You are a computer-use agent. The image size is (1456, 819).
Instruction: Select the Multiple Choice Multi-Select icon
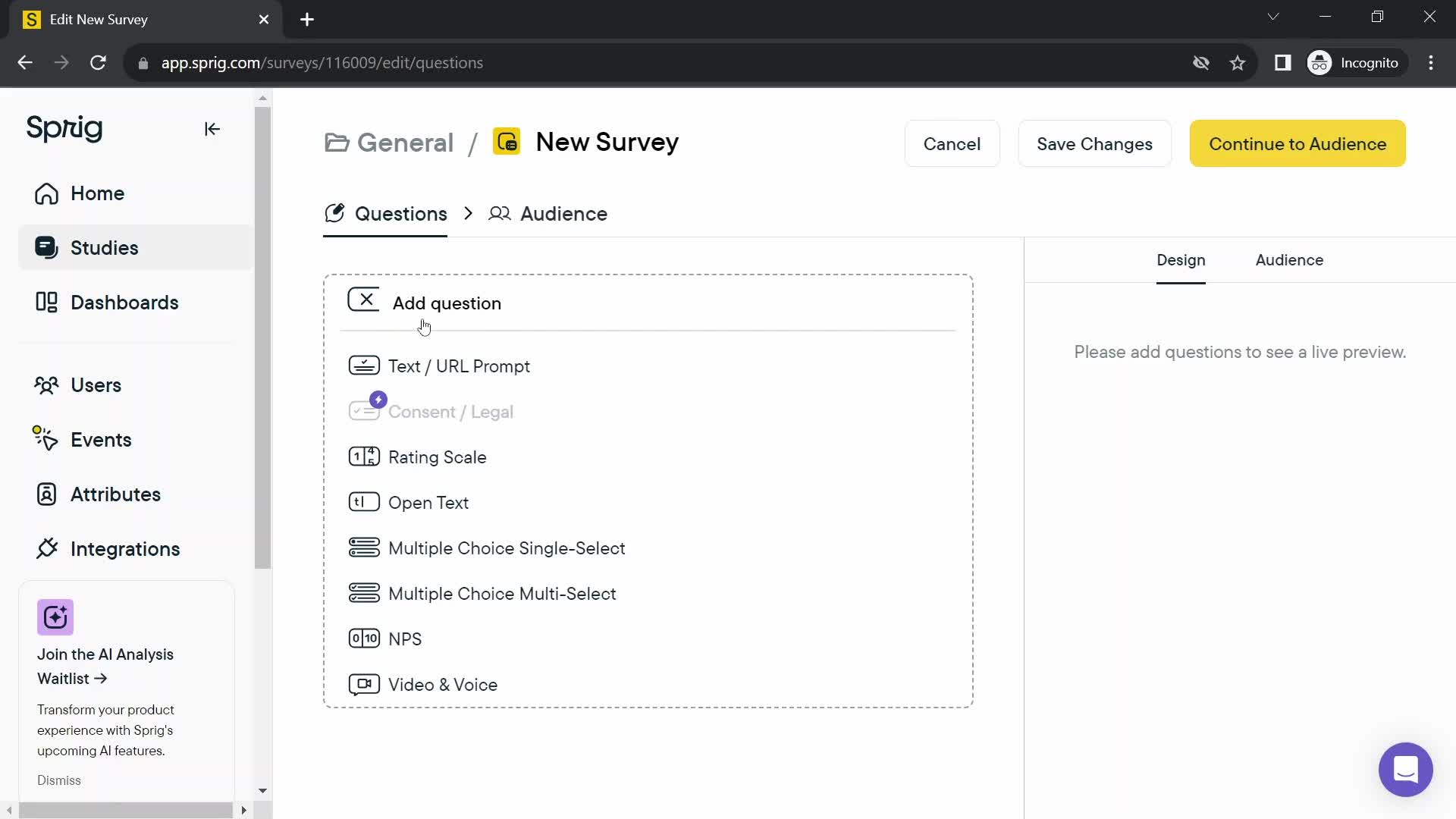point(364,594)
